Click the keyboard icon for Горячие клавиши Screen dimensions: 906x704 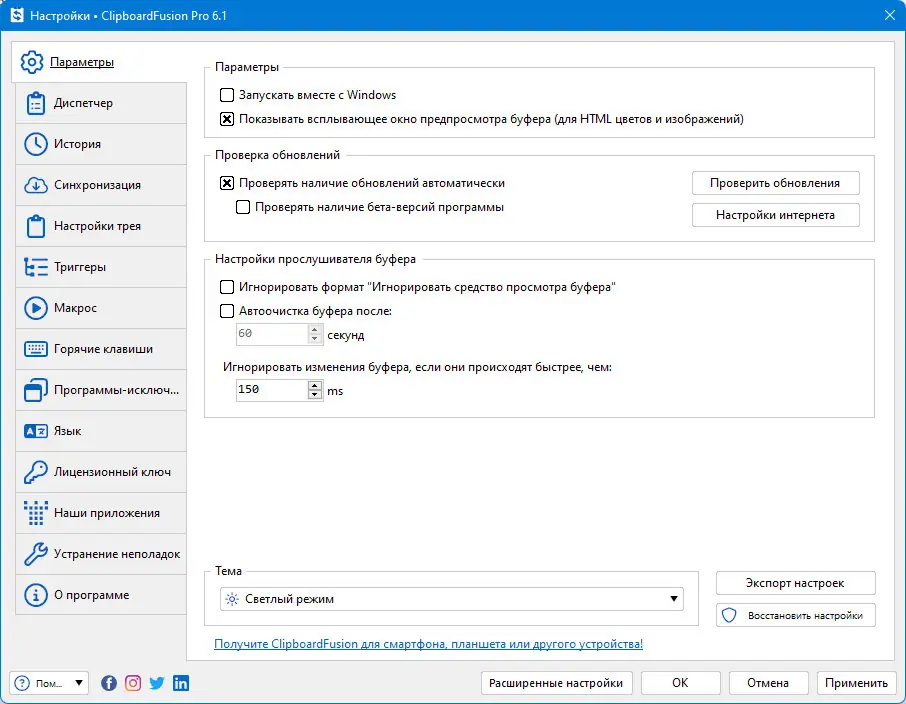pos(37,349)
